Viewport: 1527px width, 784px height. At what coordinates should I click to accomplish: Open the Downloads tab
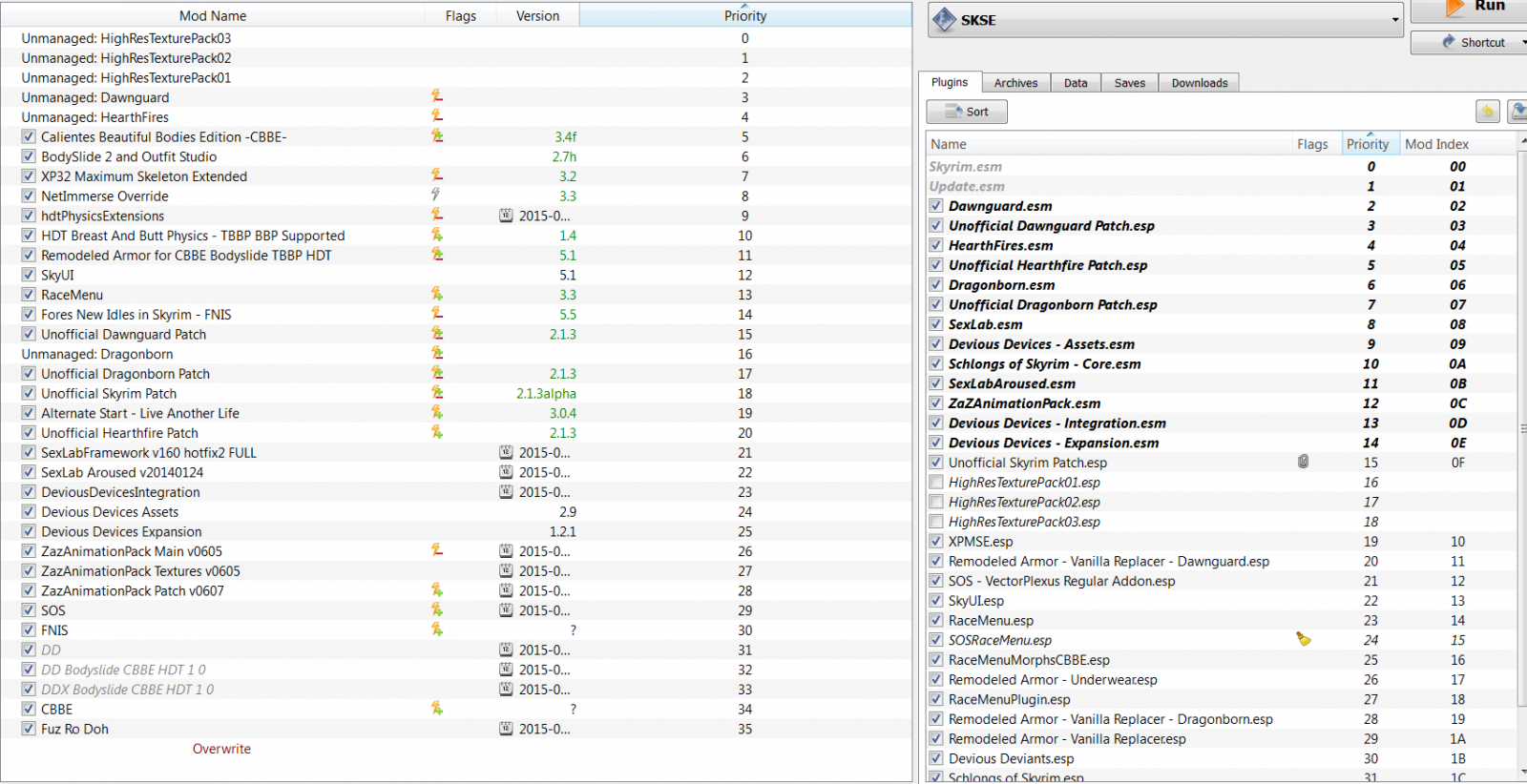tap(1199, 83)
